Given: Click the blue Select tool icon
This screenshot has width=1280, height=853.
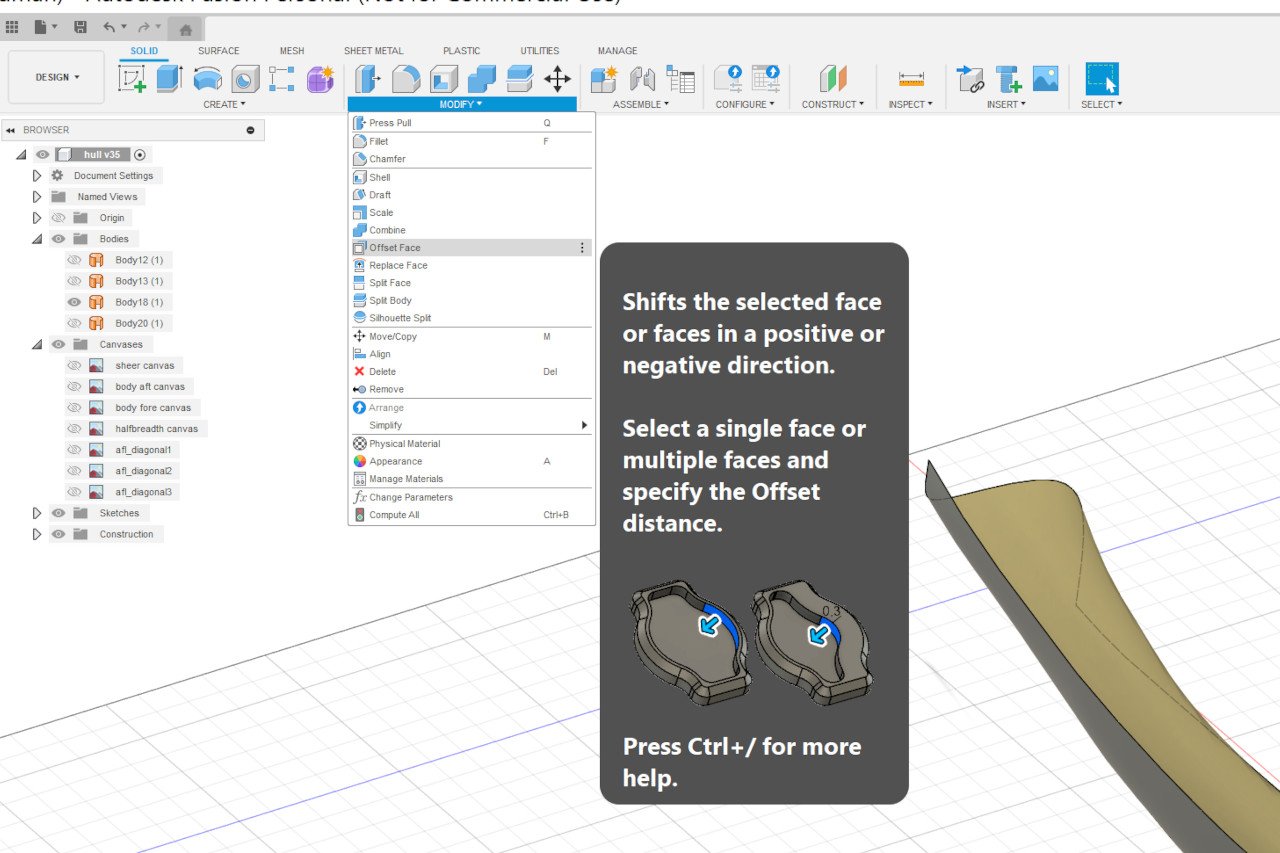Looking at the screenshot, I should [x=1102, y=79].
